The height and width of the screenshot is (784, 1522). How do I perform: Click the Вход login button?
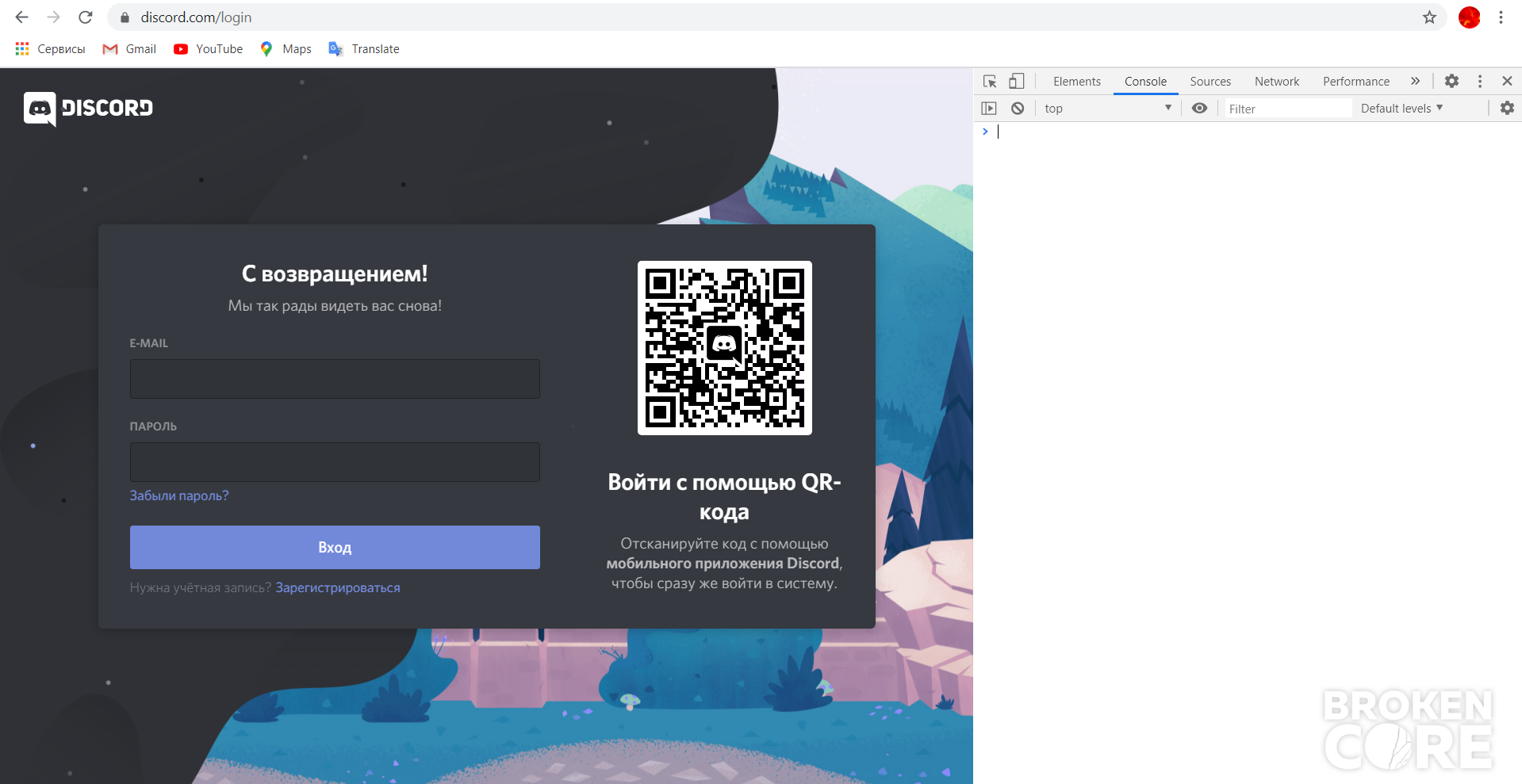tap(335, 547)
